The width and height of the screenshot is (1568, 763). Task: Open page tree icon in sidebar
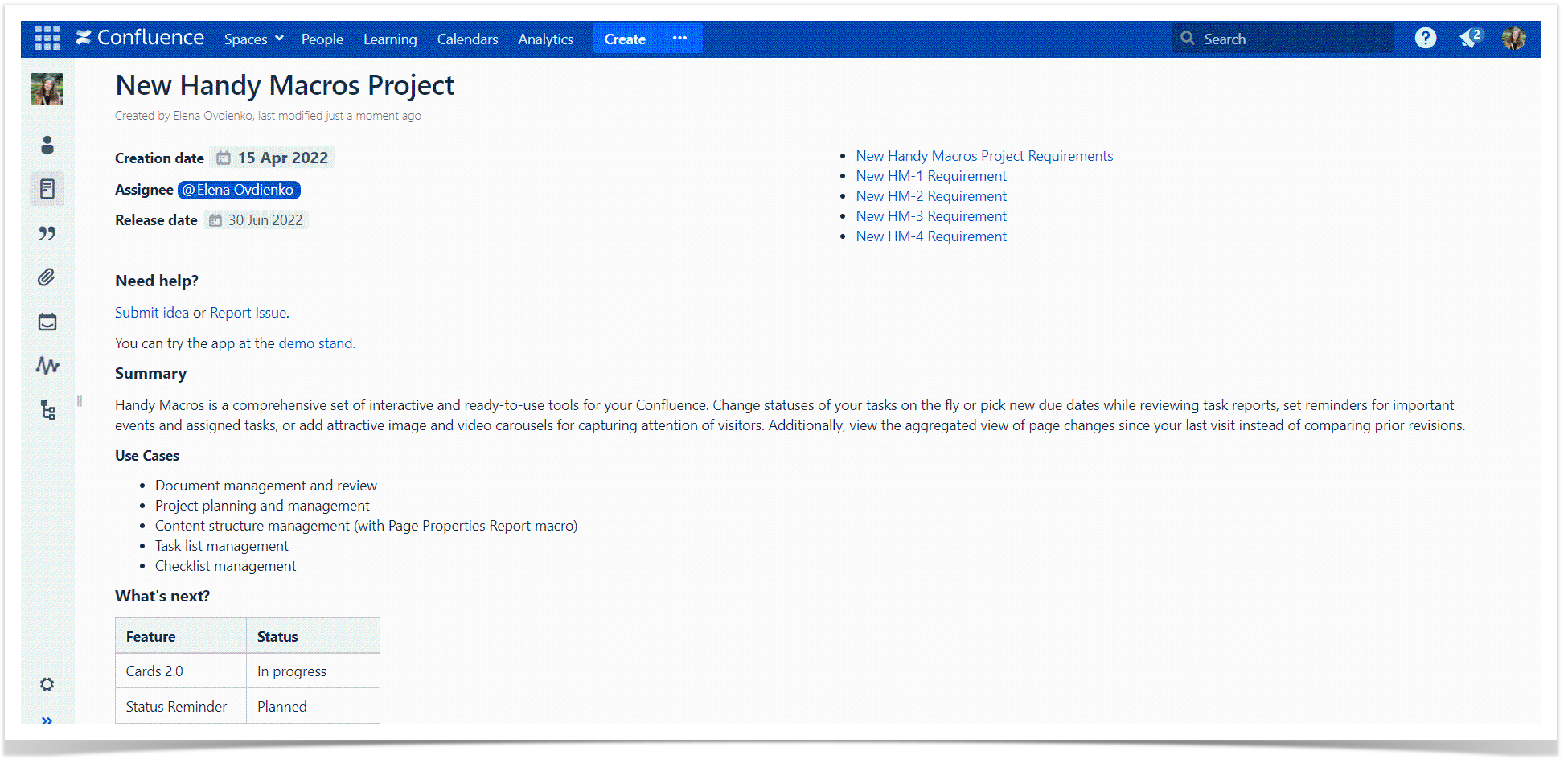click(x=48, y=410)
